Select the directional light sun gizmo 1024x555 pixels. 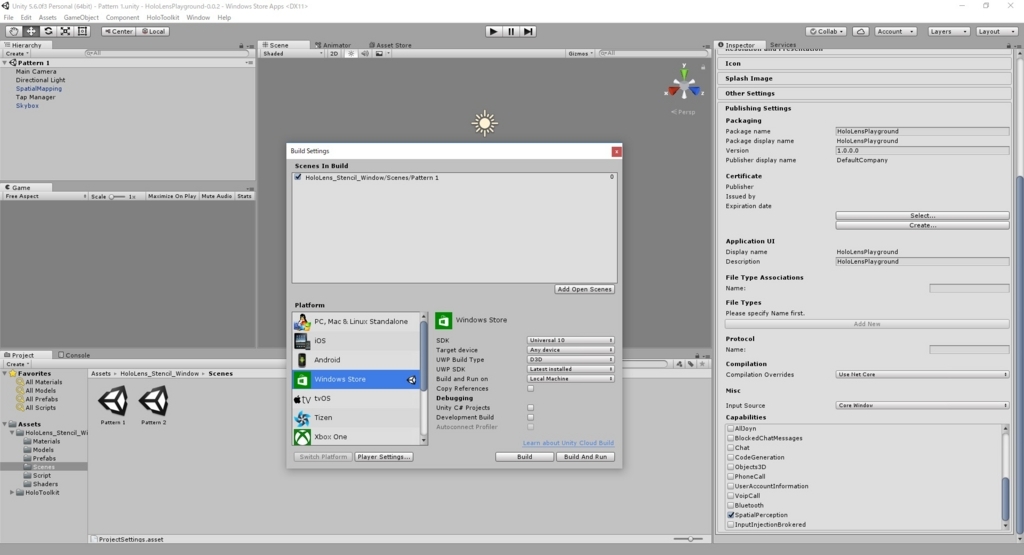(x=485, y=123)
